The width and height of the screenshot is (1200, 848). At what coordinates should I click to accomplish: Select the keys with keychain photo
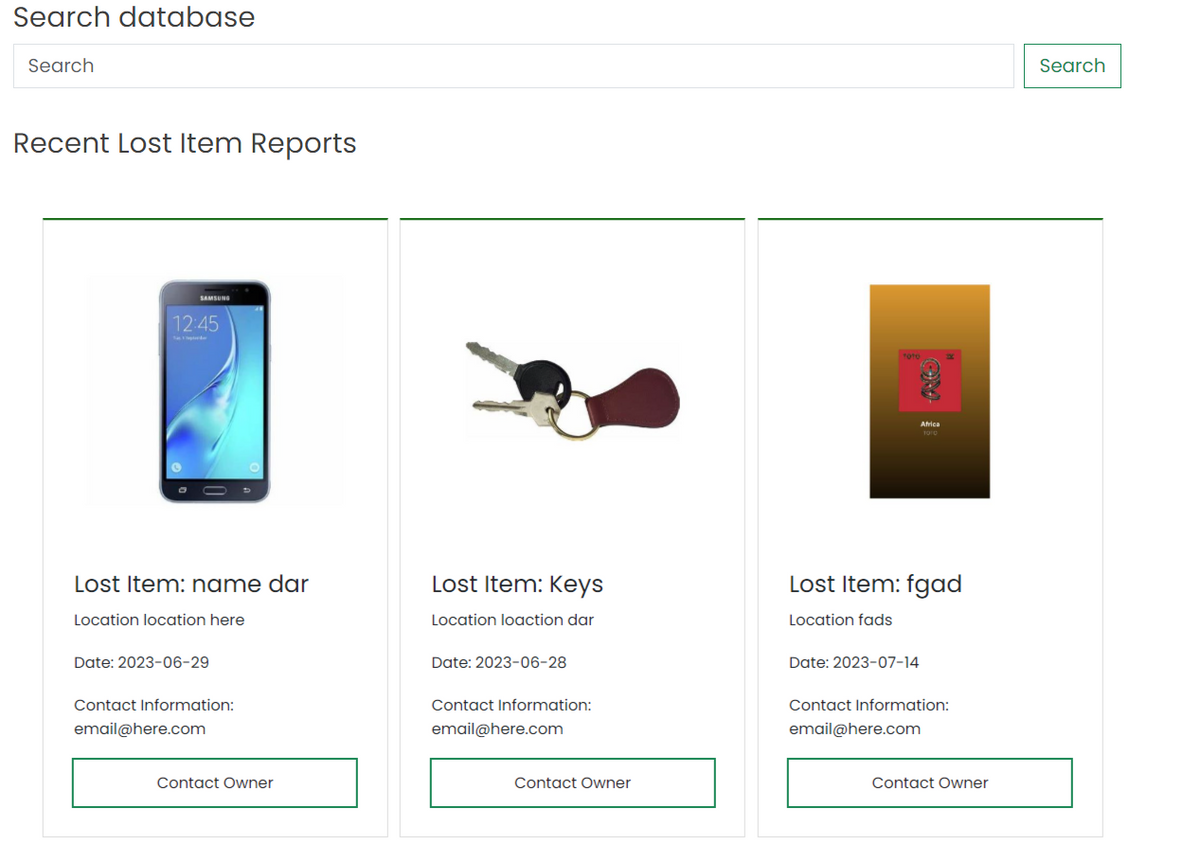click(x=572, y=391)
